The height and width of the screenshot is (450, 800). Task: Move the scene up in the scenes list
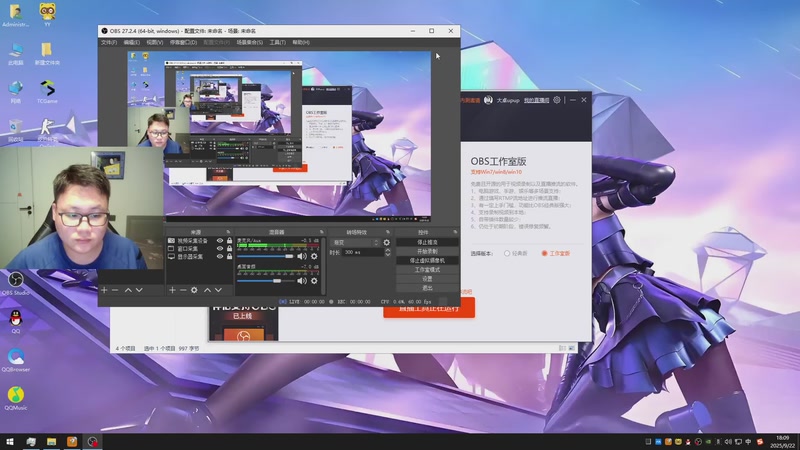(x=128, y=290)
